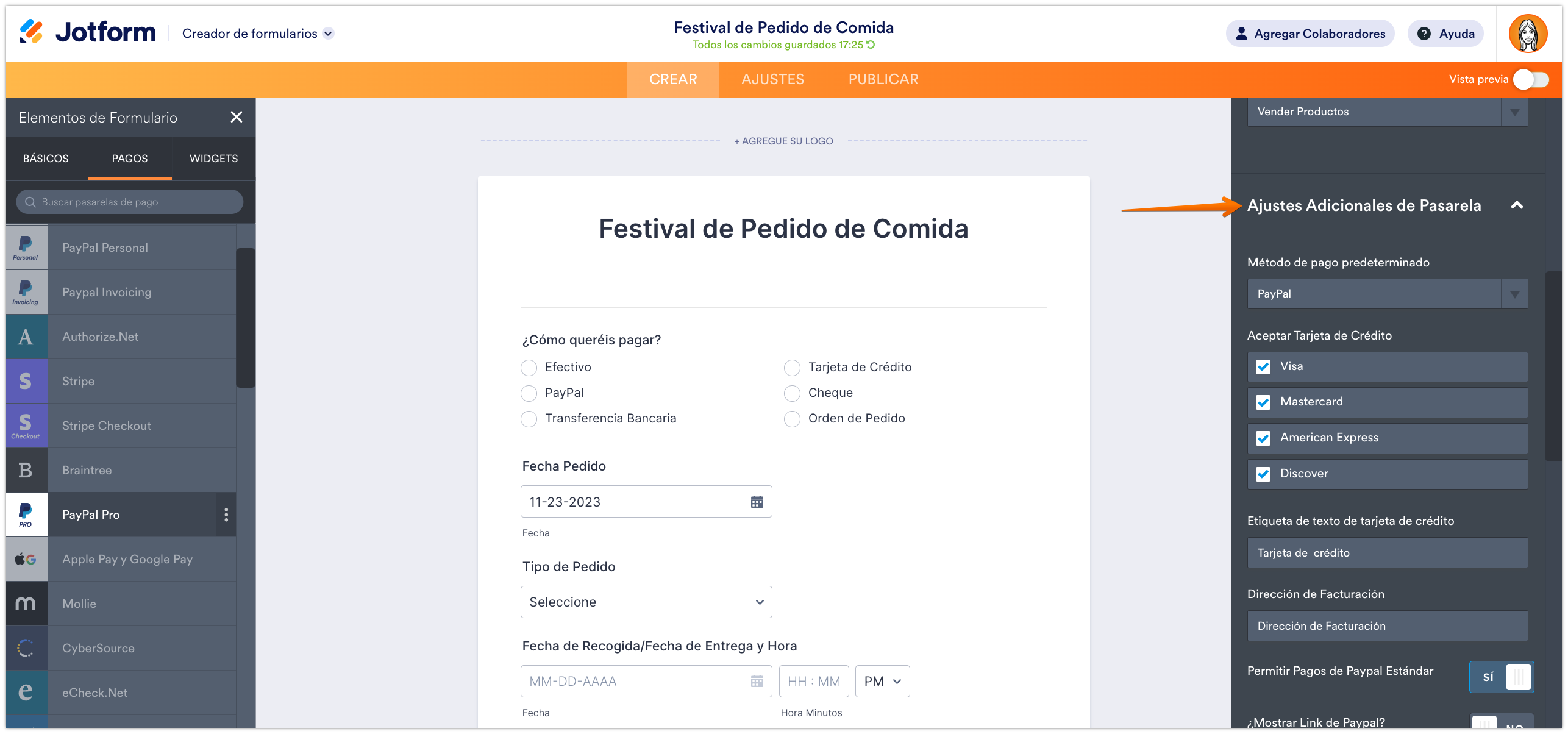
Task: Toggle Permitir Pagos de Paypal Estándar switch
Action: (x=1501, y=677)
